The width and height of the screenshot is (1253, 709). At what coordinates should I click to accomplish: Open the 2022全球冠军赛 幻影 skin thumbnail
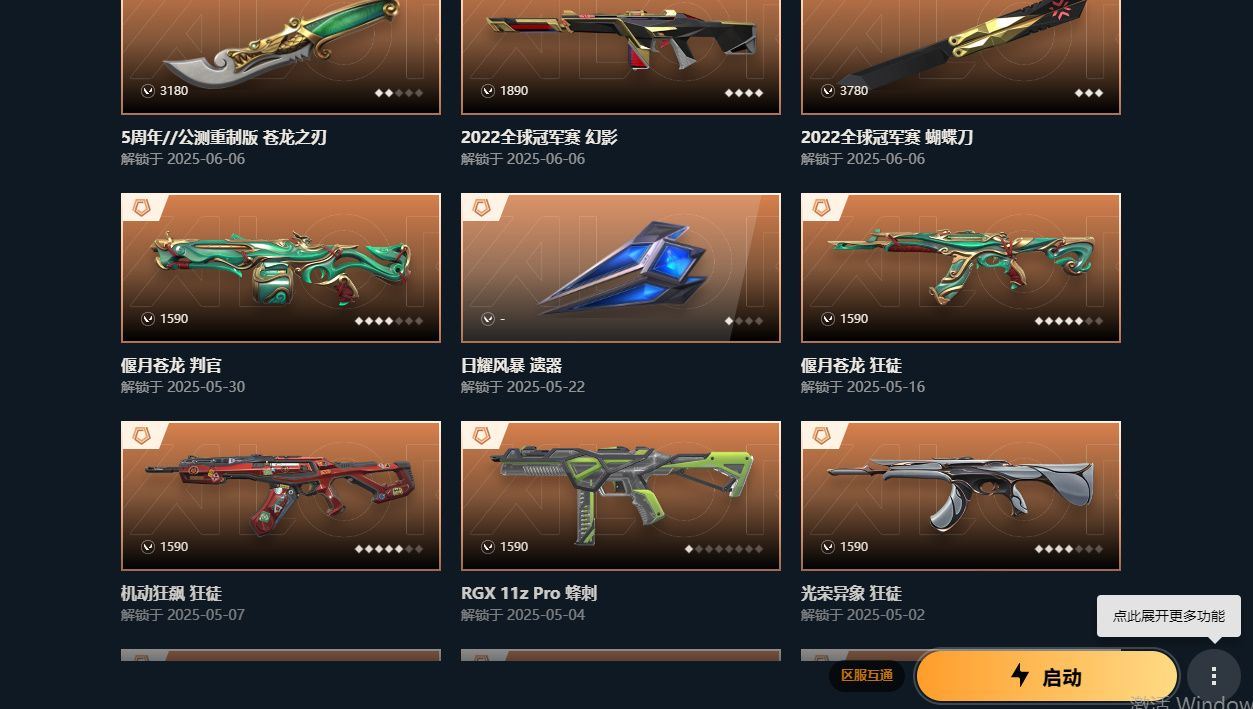tap(621, 56)
